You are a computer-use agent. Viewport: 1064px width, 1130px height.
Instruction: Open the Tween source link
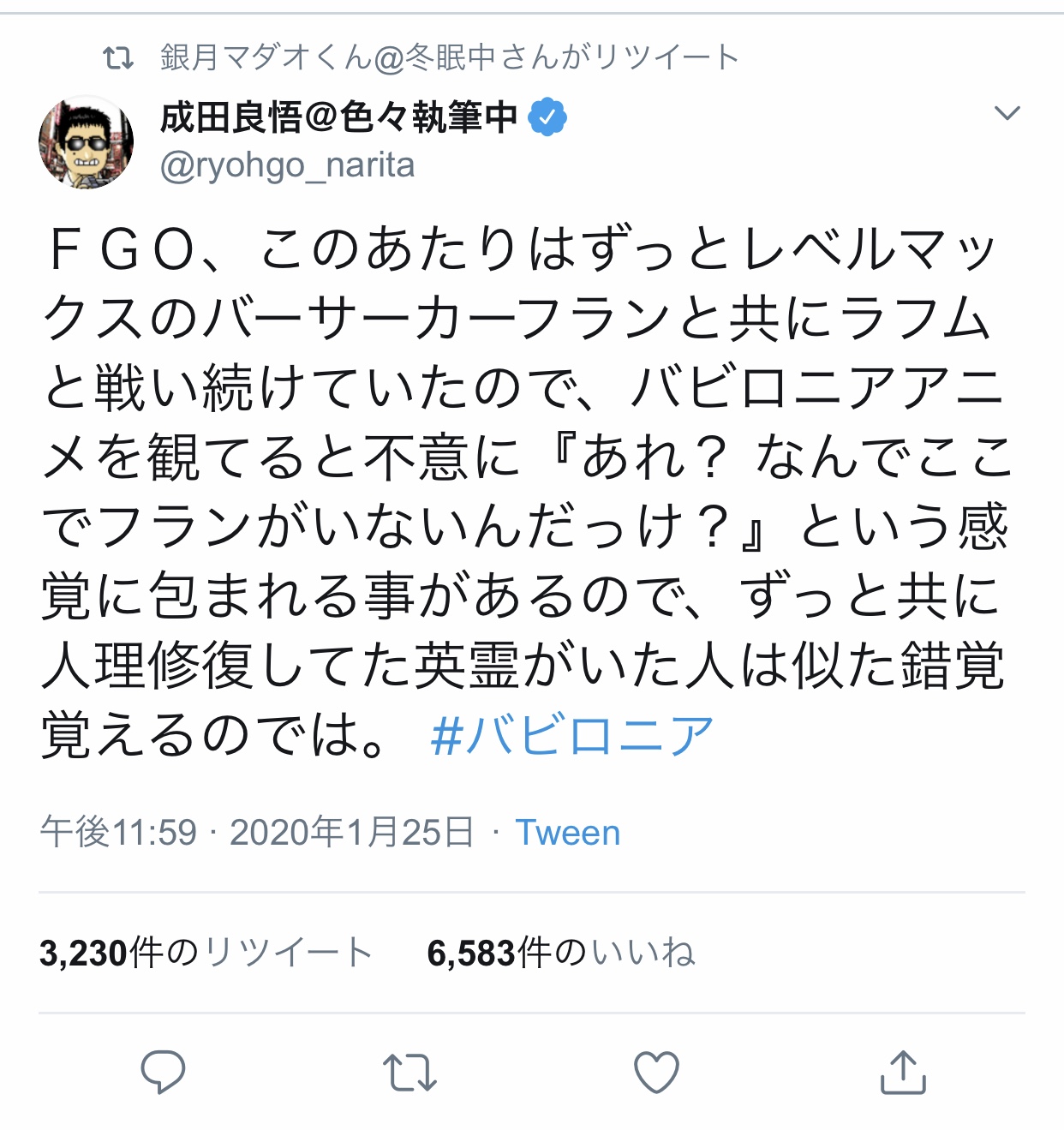pos(567,833)
